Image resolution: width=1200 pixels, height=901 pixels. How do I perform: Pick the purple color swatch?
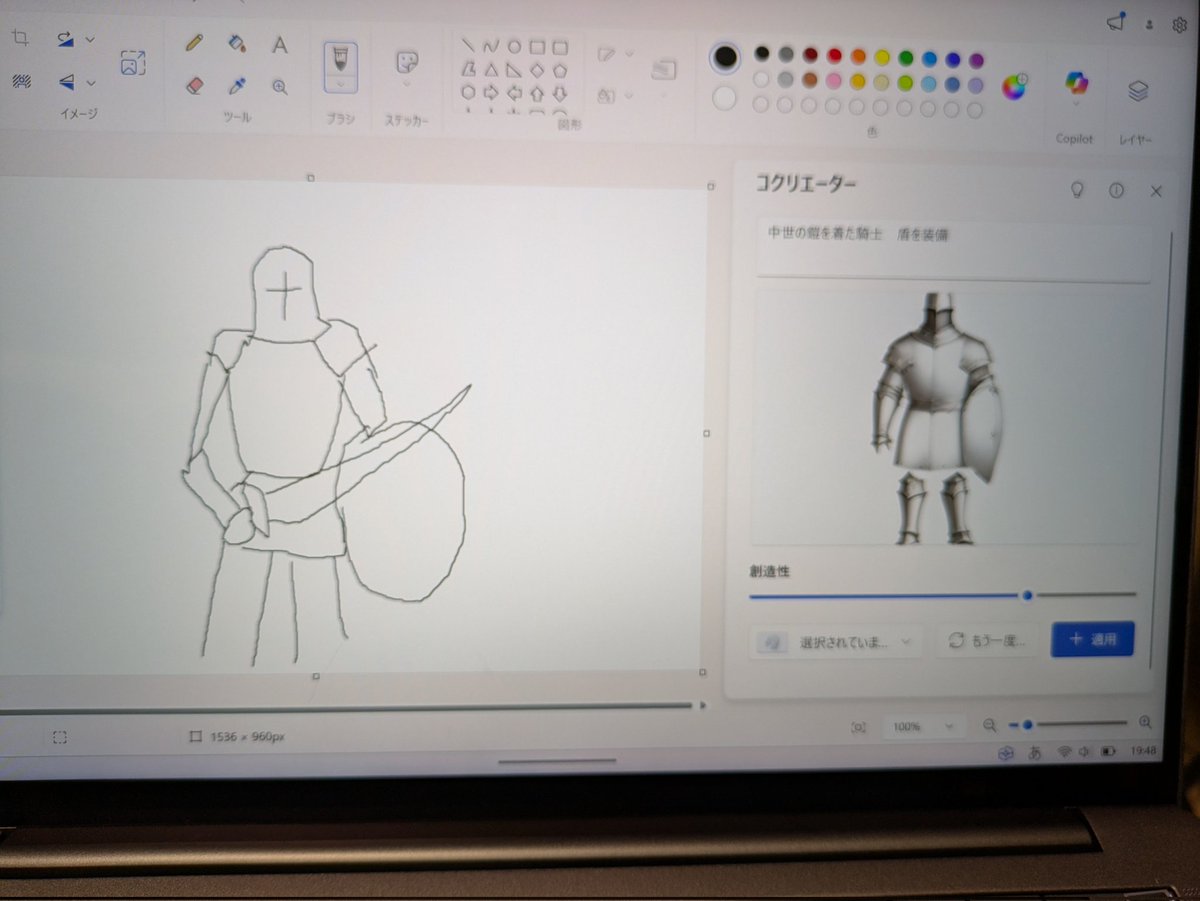(977, 60)
